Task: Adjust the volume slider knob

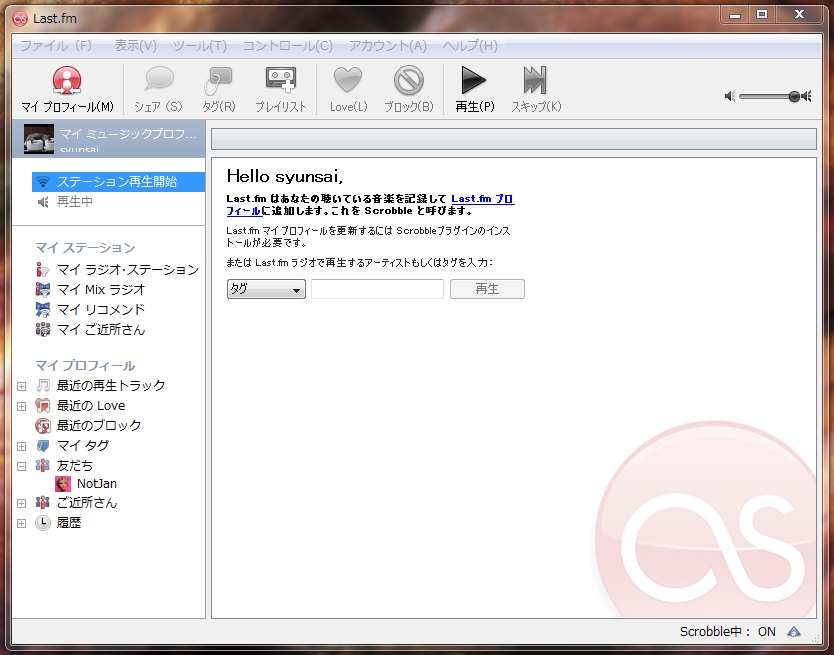Action: (794, 96)
